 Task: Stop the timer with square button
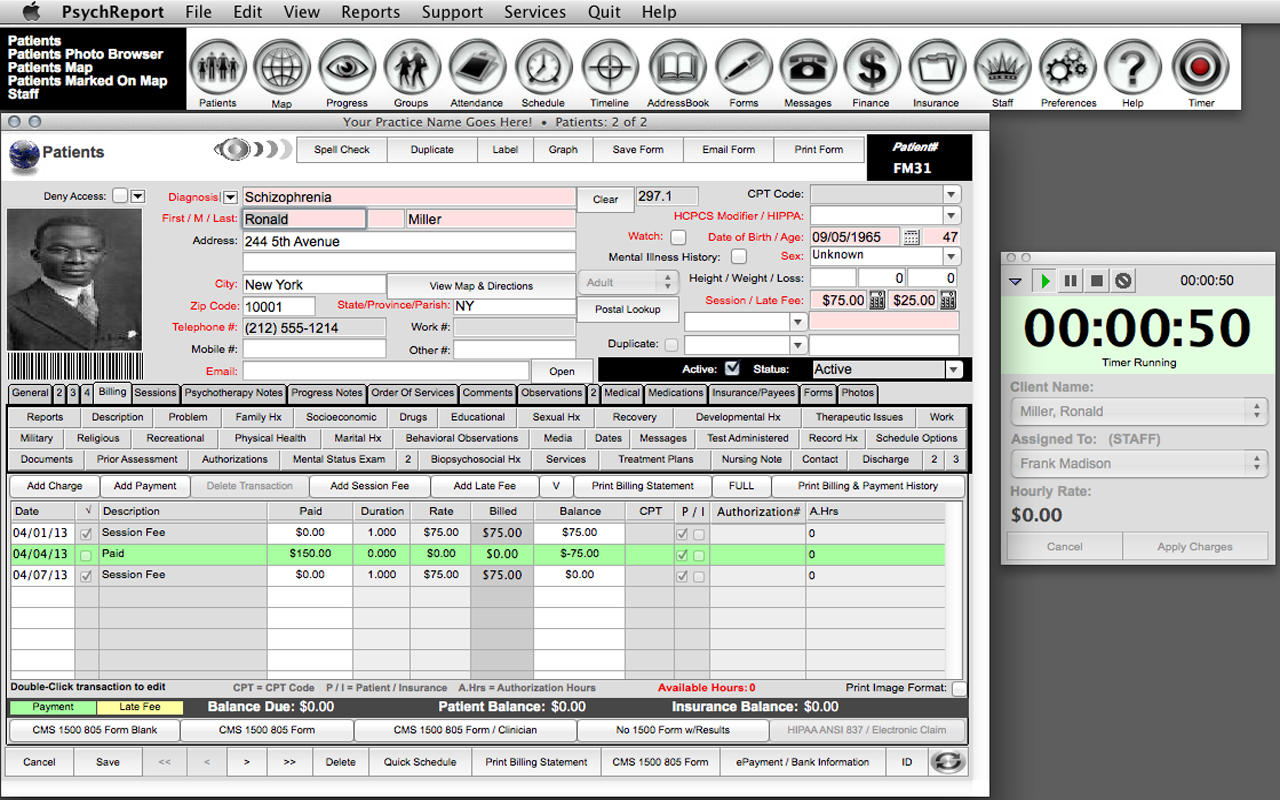click(1096, 281)
